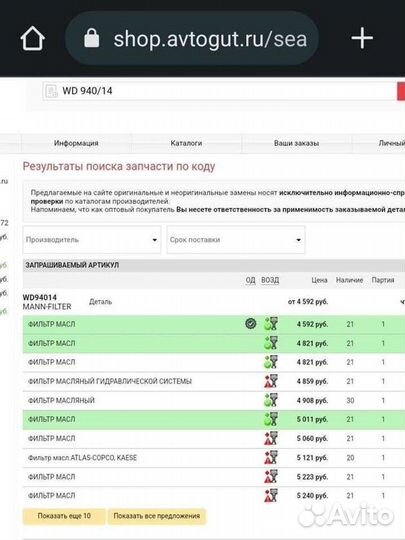Click availability value 20 in ATLAS-COPCO row
The height and width of the screenshot is (540, 405).
click(350, 458)
